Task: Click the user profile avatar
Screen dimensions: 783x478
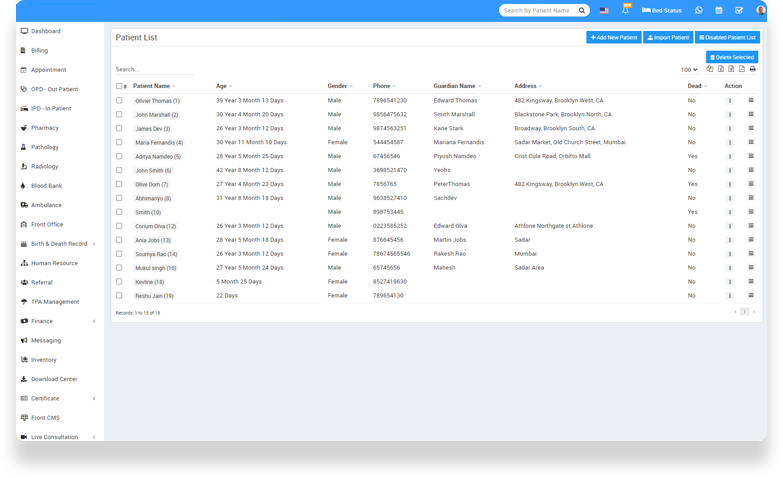Action: point(759,10)
